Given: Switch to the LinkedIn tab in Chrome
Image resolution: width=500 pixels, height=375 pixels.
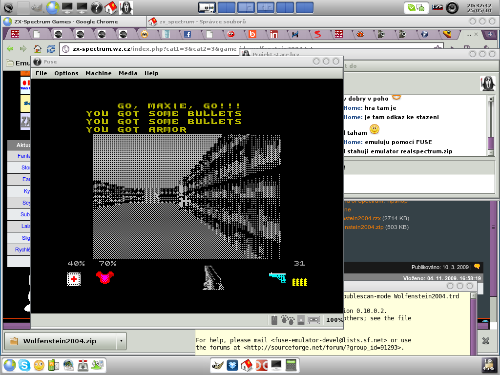Looking at the screenshot, I should coord(274,34).
